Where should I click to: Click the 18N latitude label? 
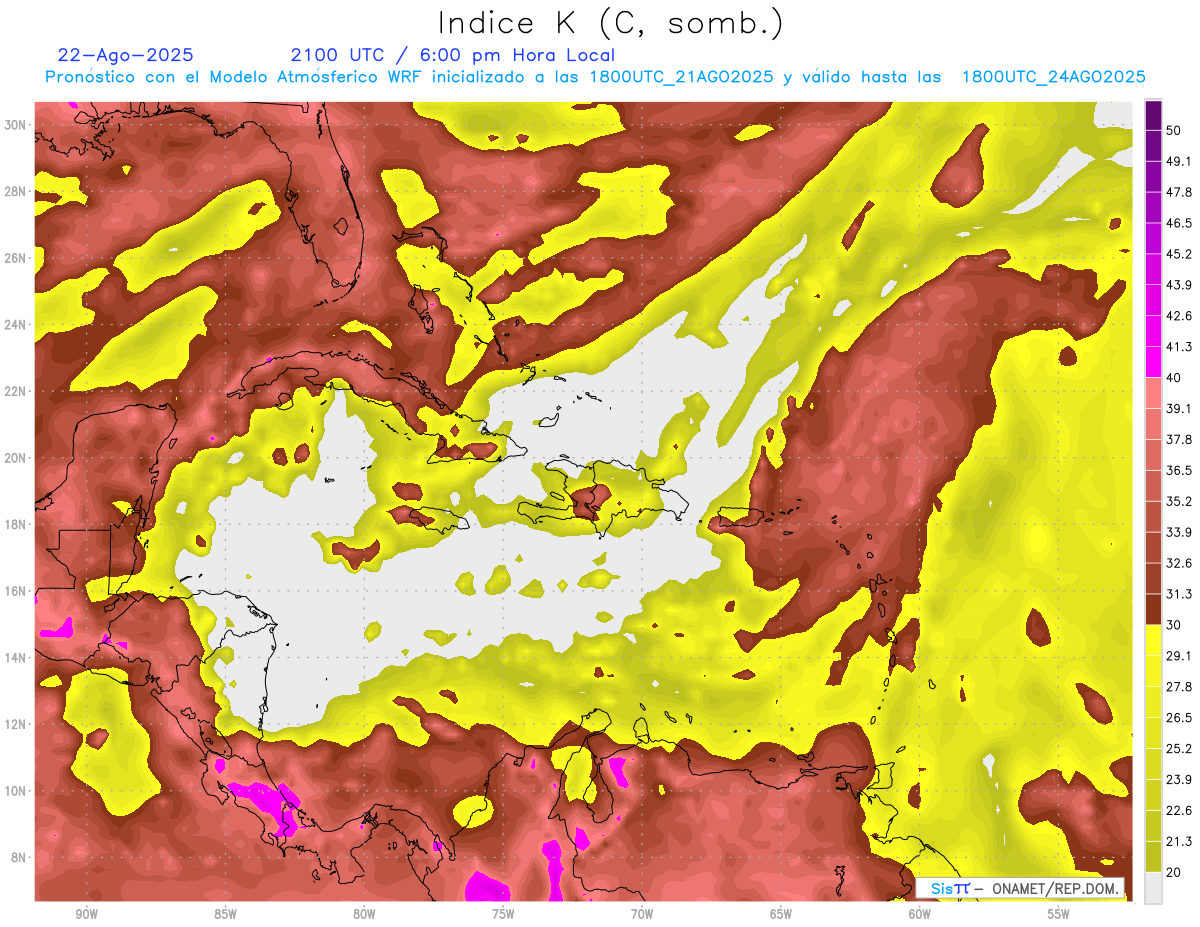click(15, 524)
